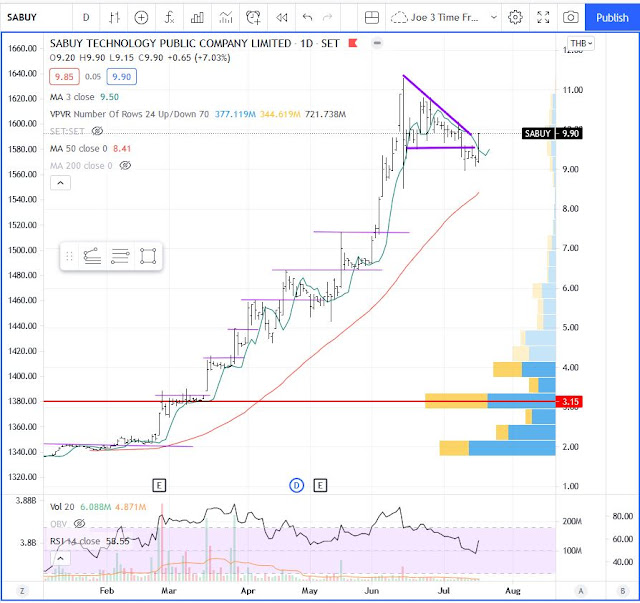Click the 9.85 sell price button
Viewport: 640px width, 603px height.
[x=64, y=77]
